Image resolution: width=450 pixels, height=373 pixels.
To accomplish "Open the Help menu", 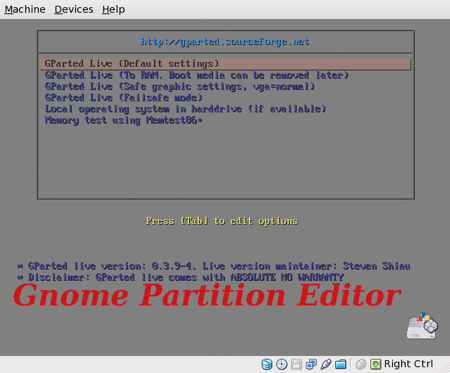I will click(113, 9).
